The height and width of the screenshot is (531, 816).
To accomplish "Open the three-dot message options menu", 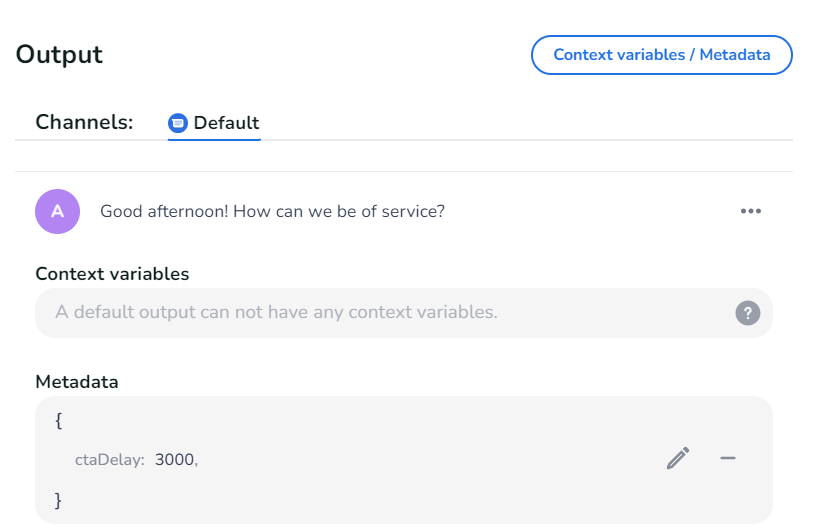I will pyautogui.click(x=751, y=211).
